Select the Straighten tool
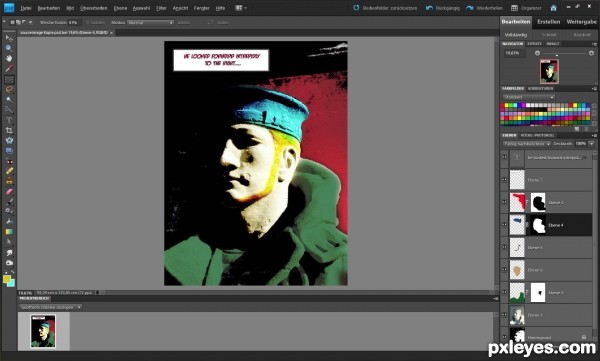This screenshot has width=600, height=361. (x=9, y=151)
